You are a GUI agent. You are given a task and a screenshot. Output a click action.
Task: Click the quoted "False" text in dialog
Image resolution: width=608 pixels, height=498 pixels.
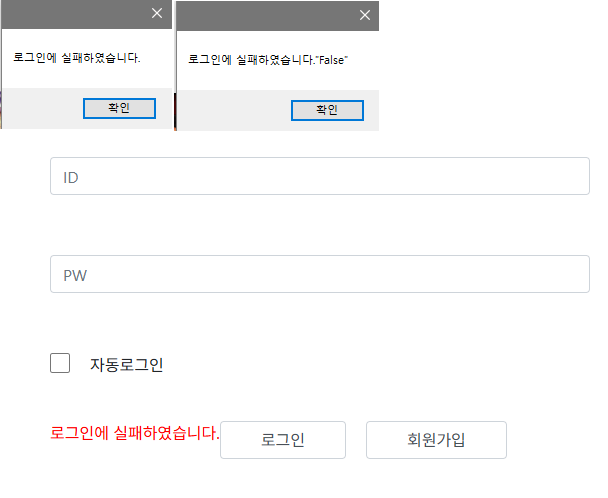pyautogui.click(x=331, y=61)
